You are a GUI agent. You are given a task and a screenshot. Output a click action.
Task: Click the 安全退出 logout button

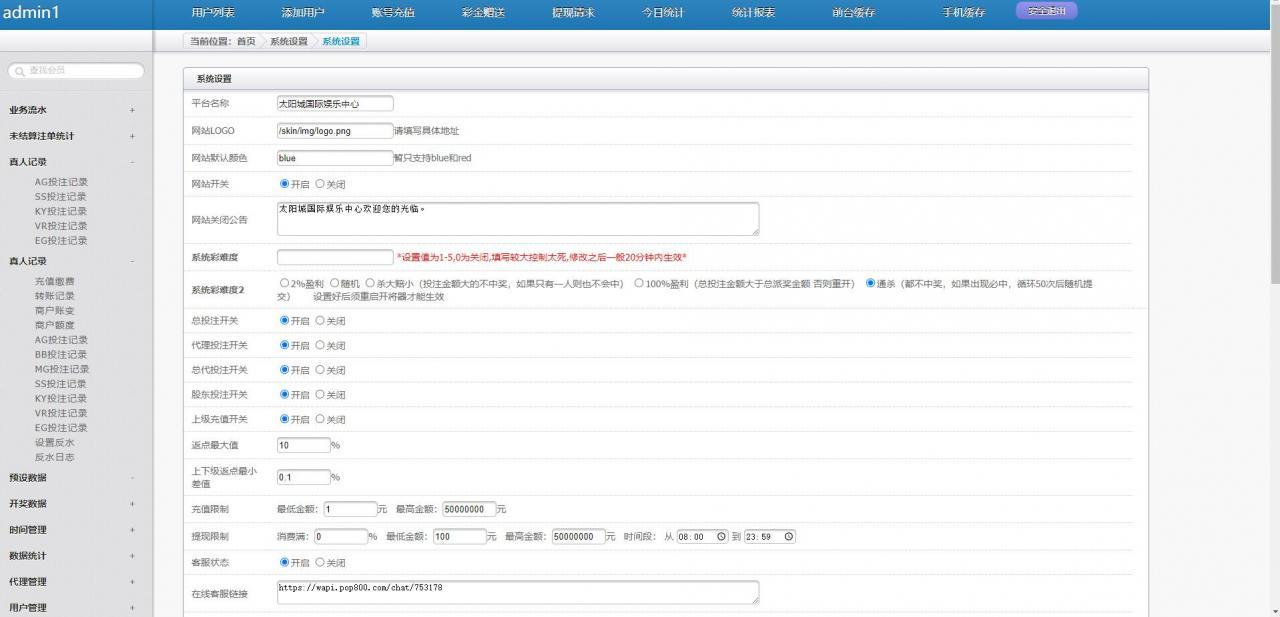coord(1046,11)
